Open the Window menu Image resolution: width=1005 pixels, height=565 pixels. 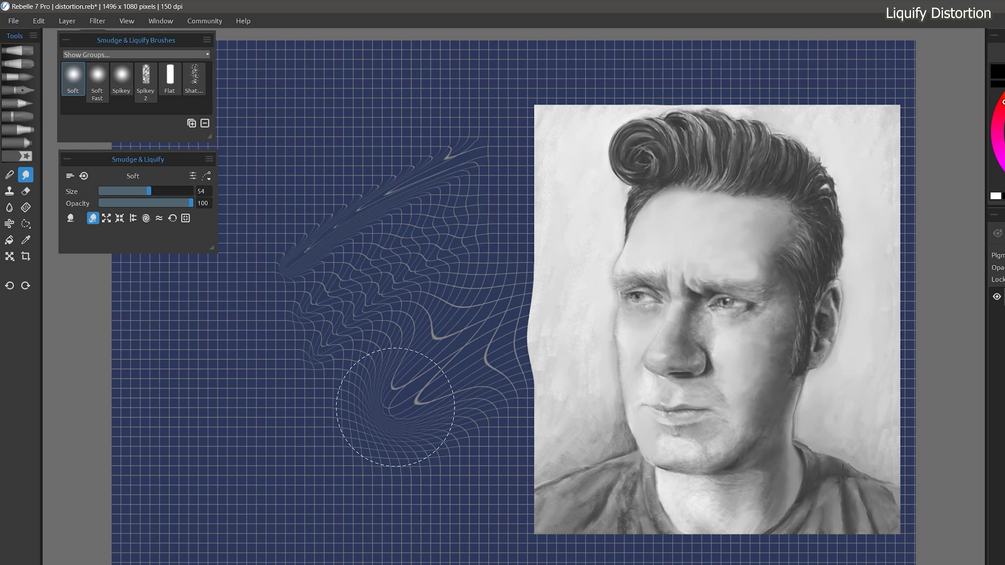coord(160,21)
